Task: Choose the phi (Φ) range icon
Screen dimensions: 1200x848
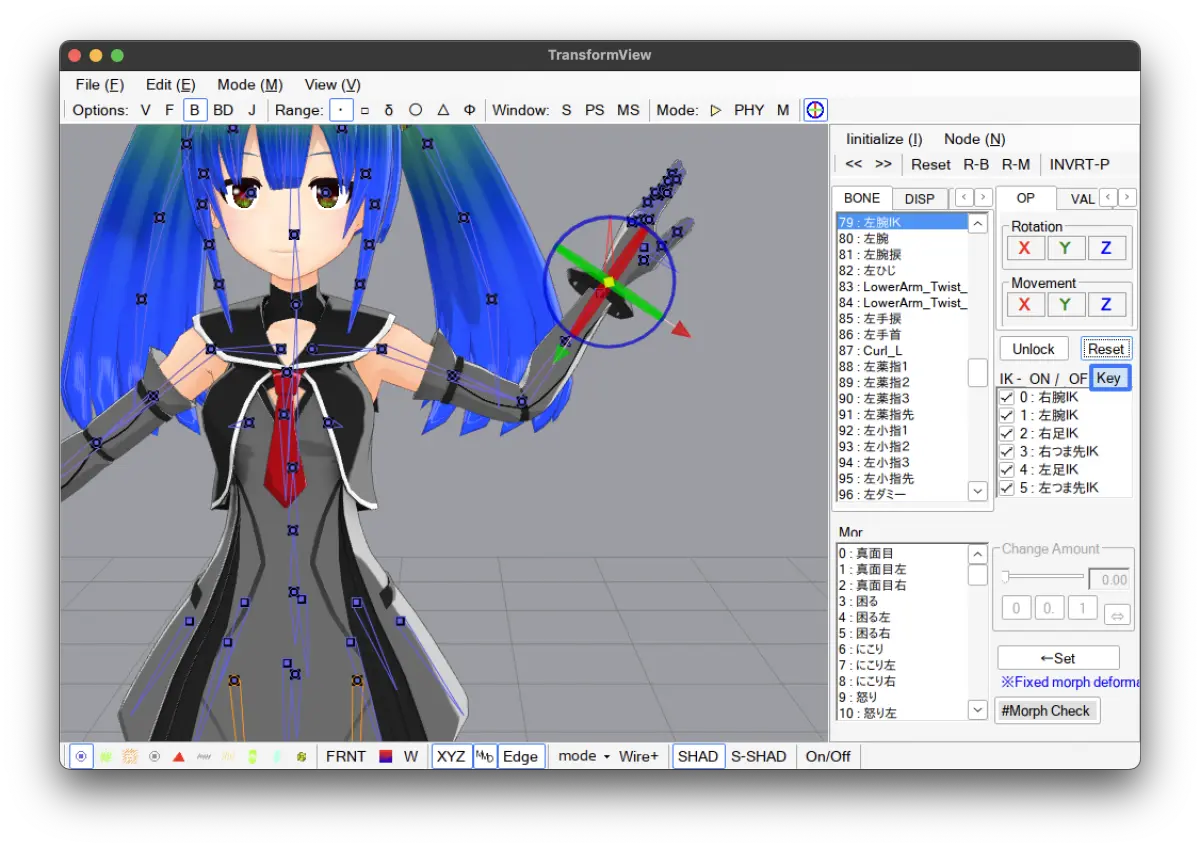Action: 469,110
